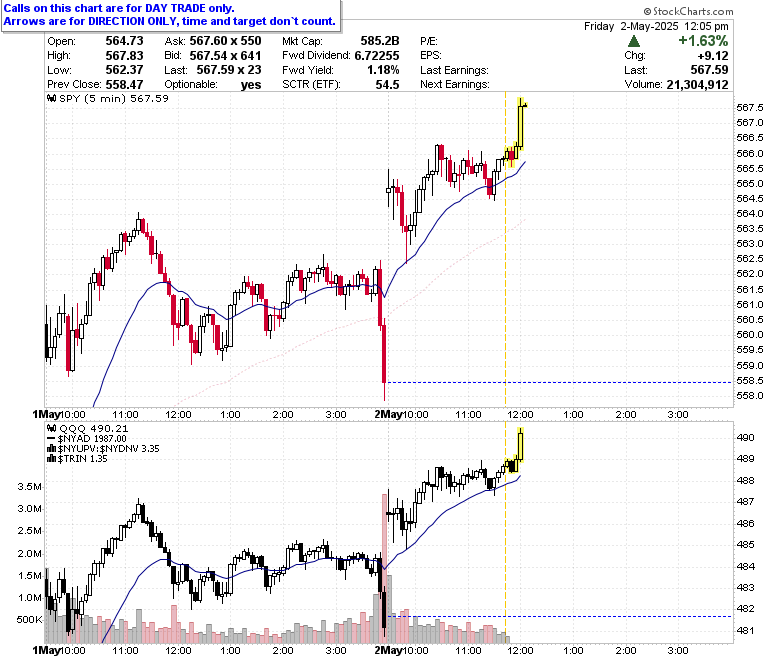Click the DAY TRADE only notice line
The width and height of the screenshot is (780, 659).
pos(119,8)
